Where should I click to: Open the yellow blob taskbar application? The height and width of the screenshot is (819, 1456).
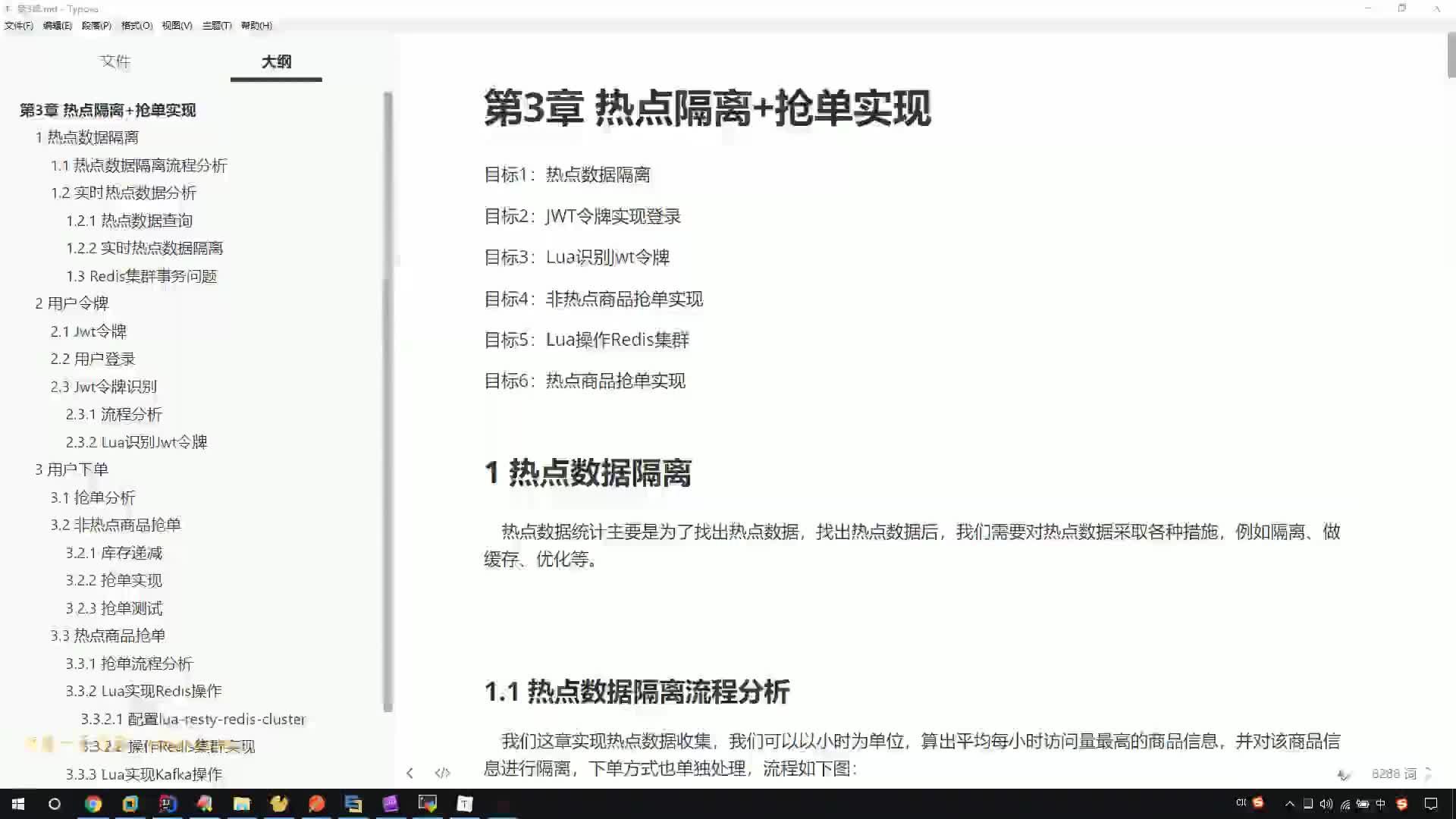pyautogui.click(x=279, y=804)
